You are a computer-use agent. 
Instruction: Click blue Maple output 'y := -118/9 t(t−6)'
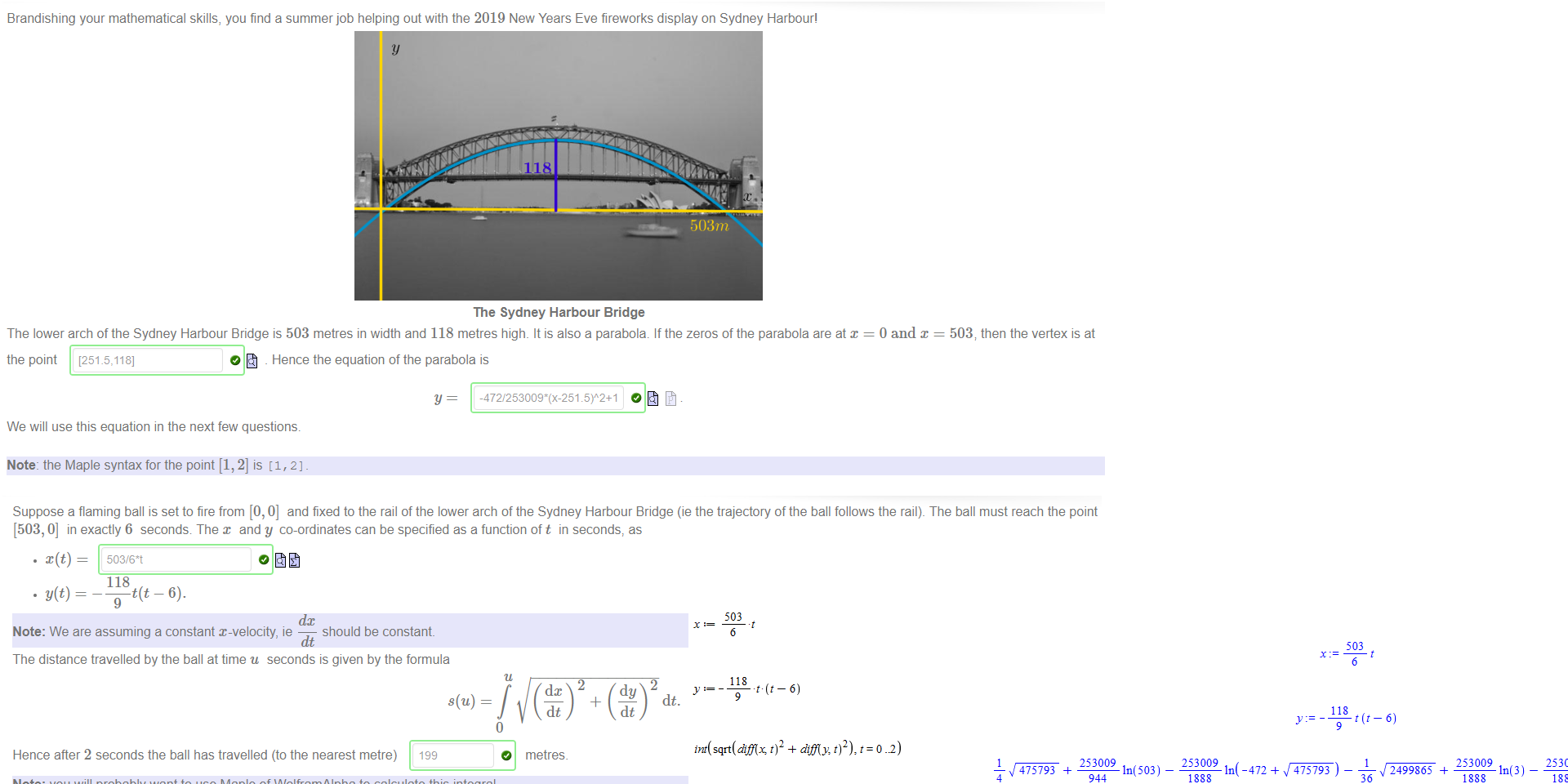click(x=1346, y=718)
